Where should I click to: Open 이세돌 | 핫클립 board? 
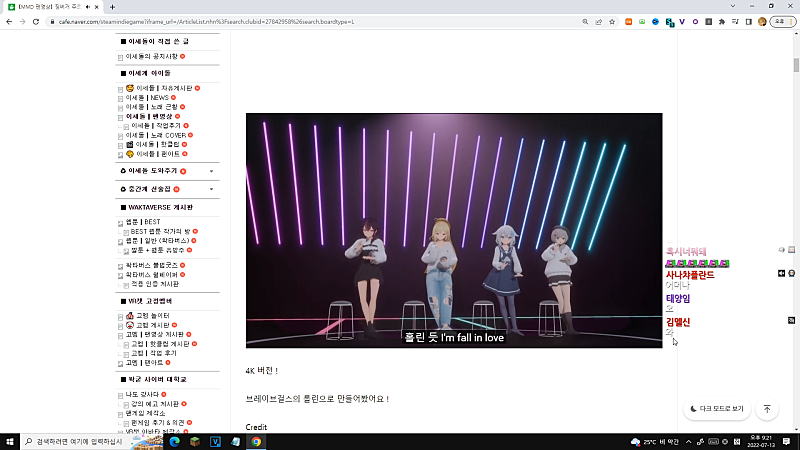[x=158, y=144]
